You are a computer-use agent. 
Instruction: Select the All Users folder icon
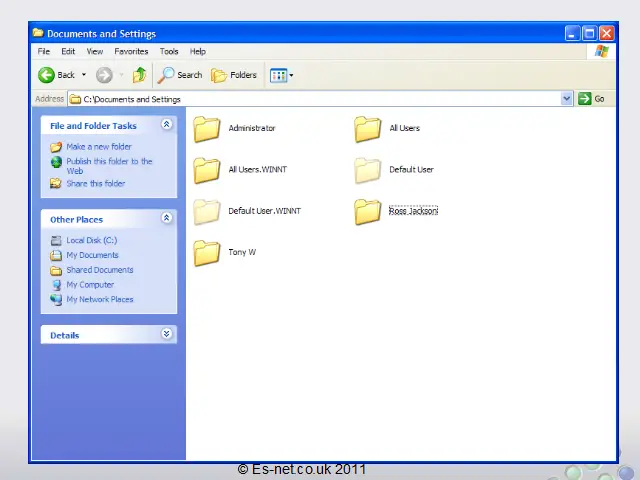[368, 129]
